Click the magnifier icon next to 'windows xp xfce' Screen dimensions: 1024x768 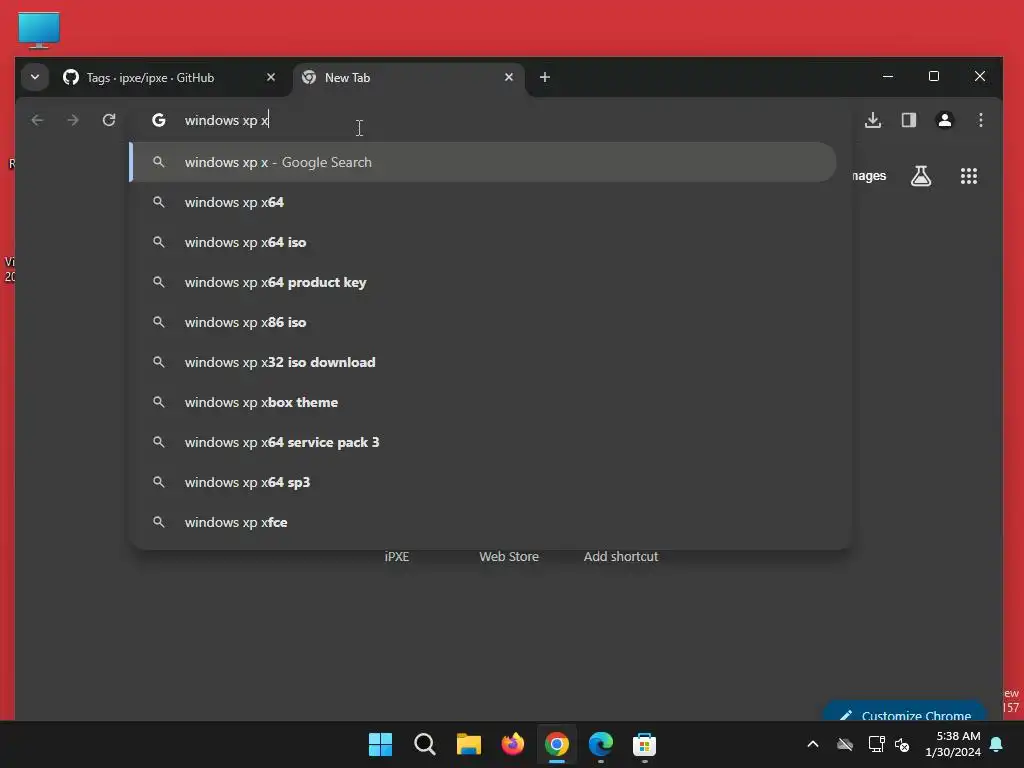point(159,522)
